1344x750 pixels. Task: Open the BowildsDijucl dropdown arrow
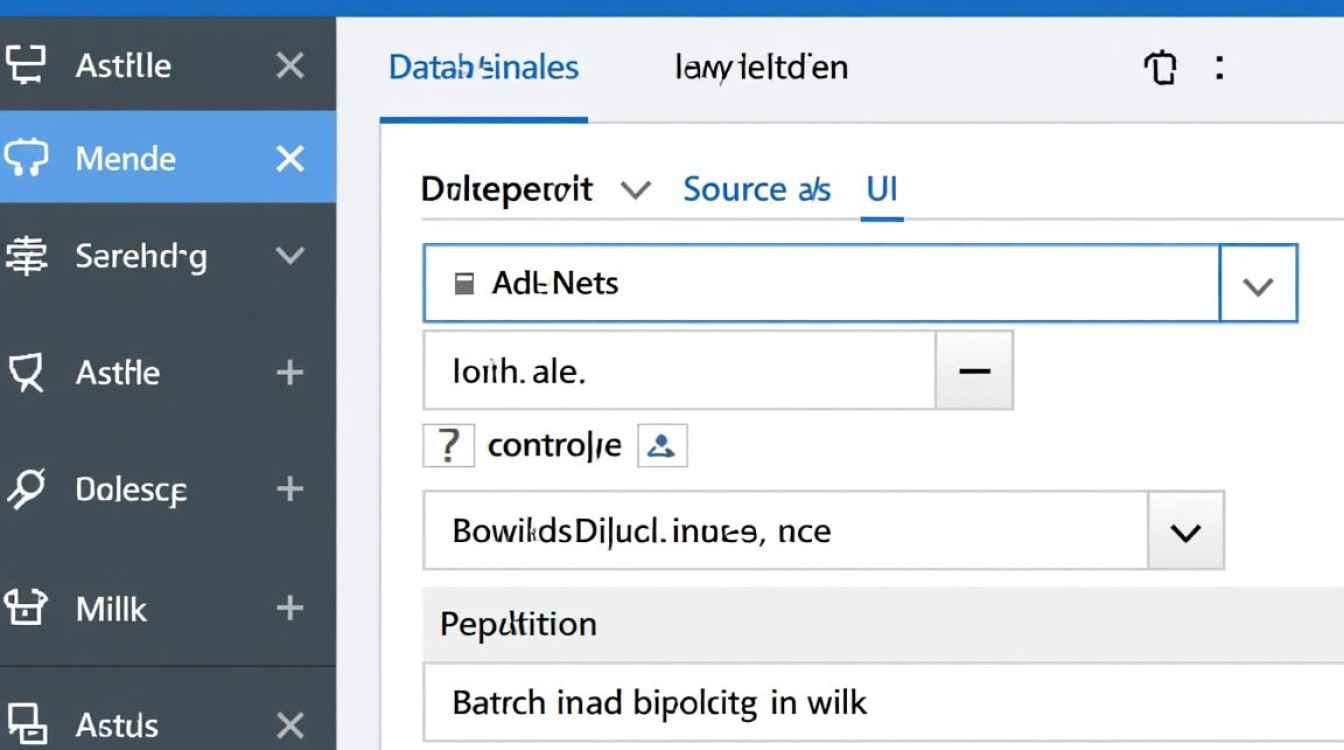1185,532
